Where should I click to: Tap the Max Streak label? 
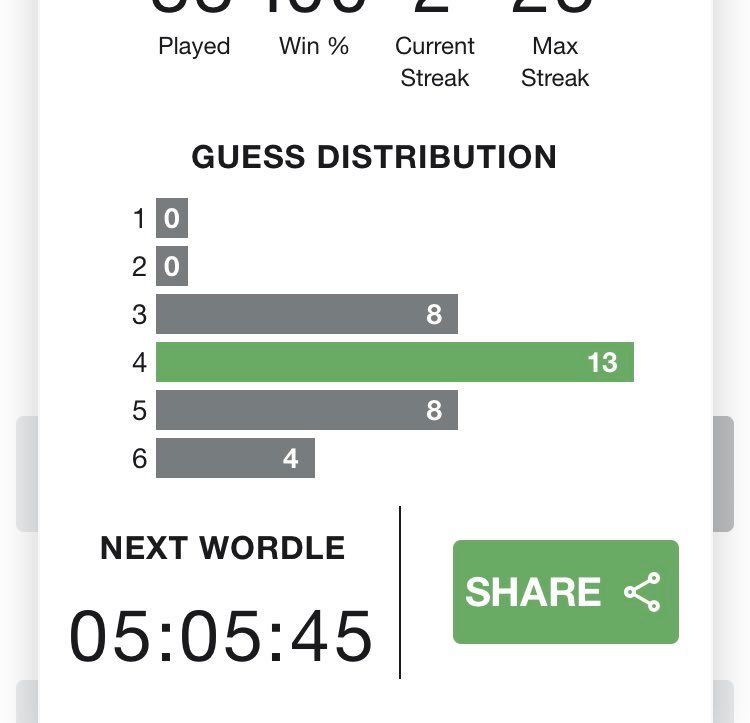pyautogui.click(x=555, y=62)
